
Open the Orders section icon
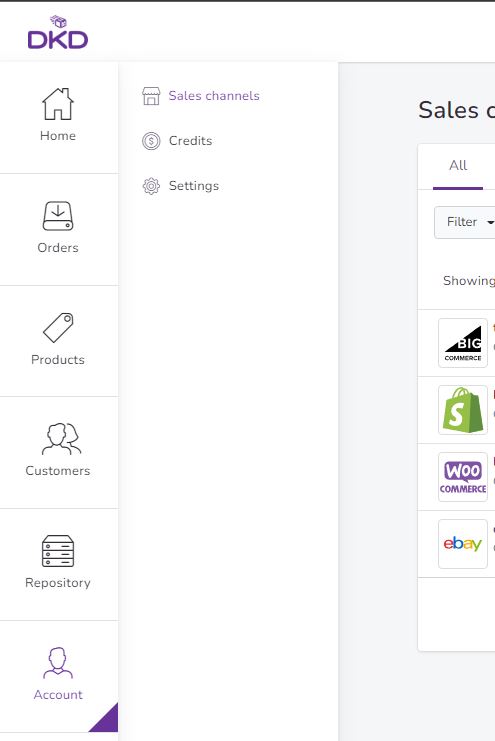click(x=58, y=216)
